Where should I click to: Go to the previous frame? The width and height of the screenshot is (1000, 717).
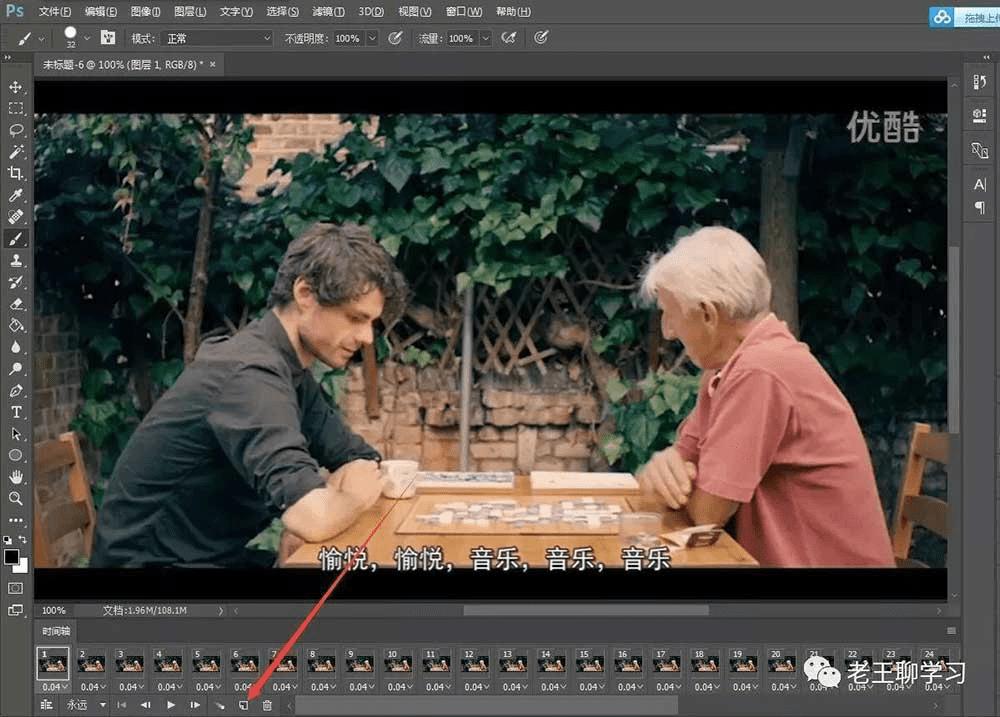point(146,705)
